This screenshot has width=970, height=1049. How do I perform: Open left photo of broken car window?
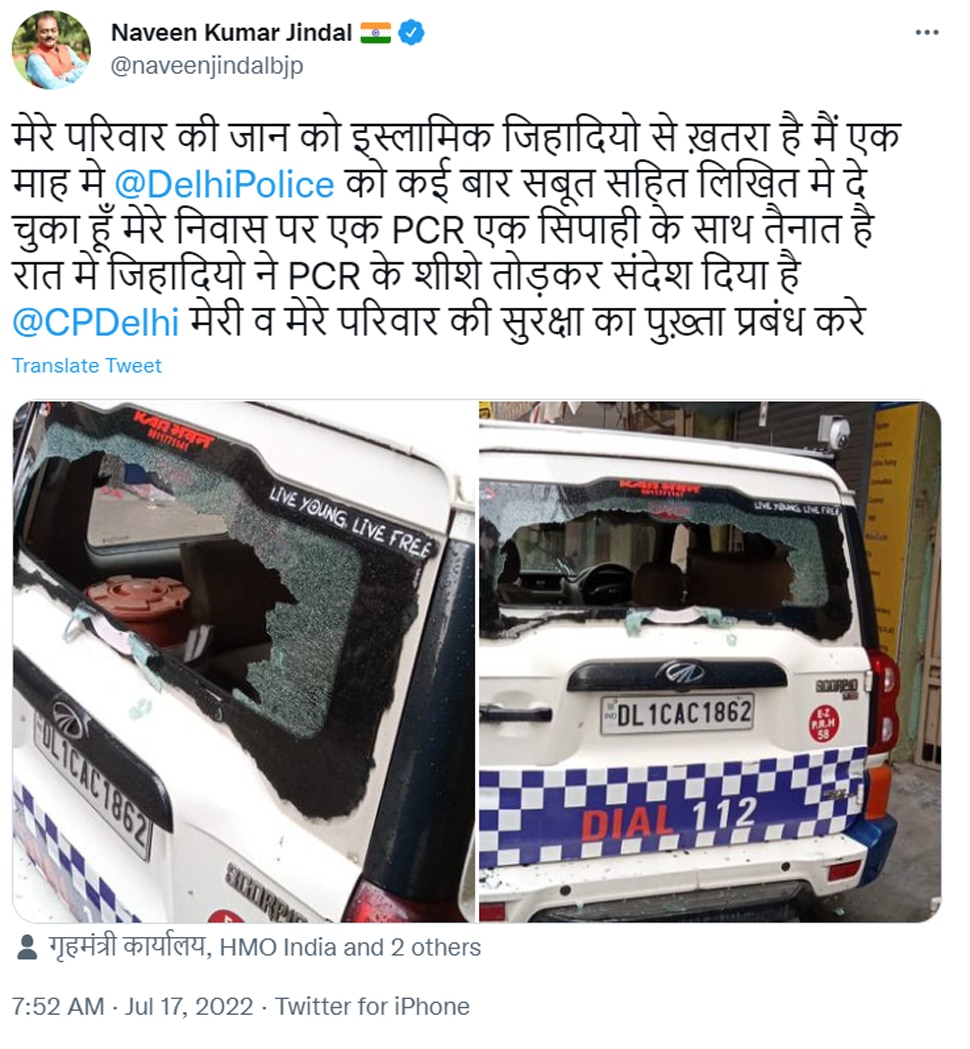pos(244,662)
